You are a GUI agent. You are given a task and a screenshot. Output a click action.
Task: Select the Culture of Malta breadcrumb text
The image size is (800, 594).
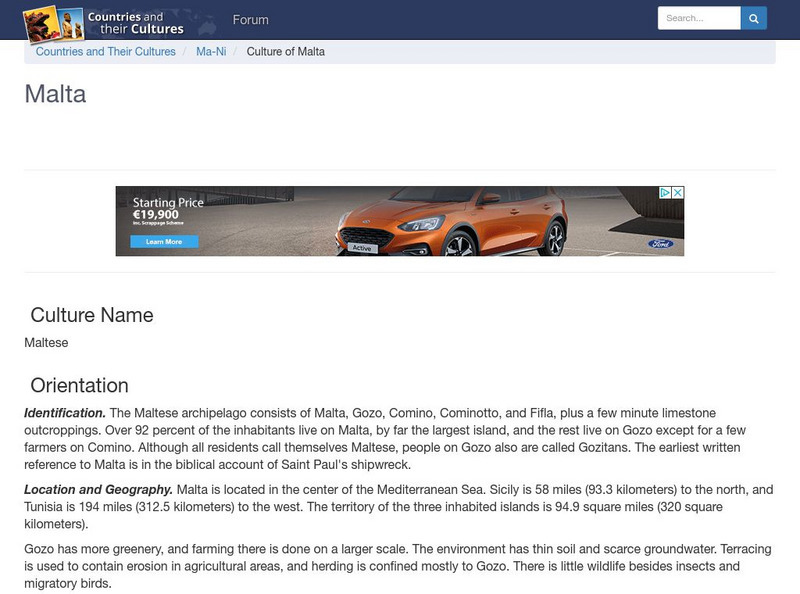[x=286, y=52]
